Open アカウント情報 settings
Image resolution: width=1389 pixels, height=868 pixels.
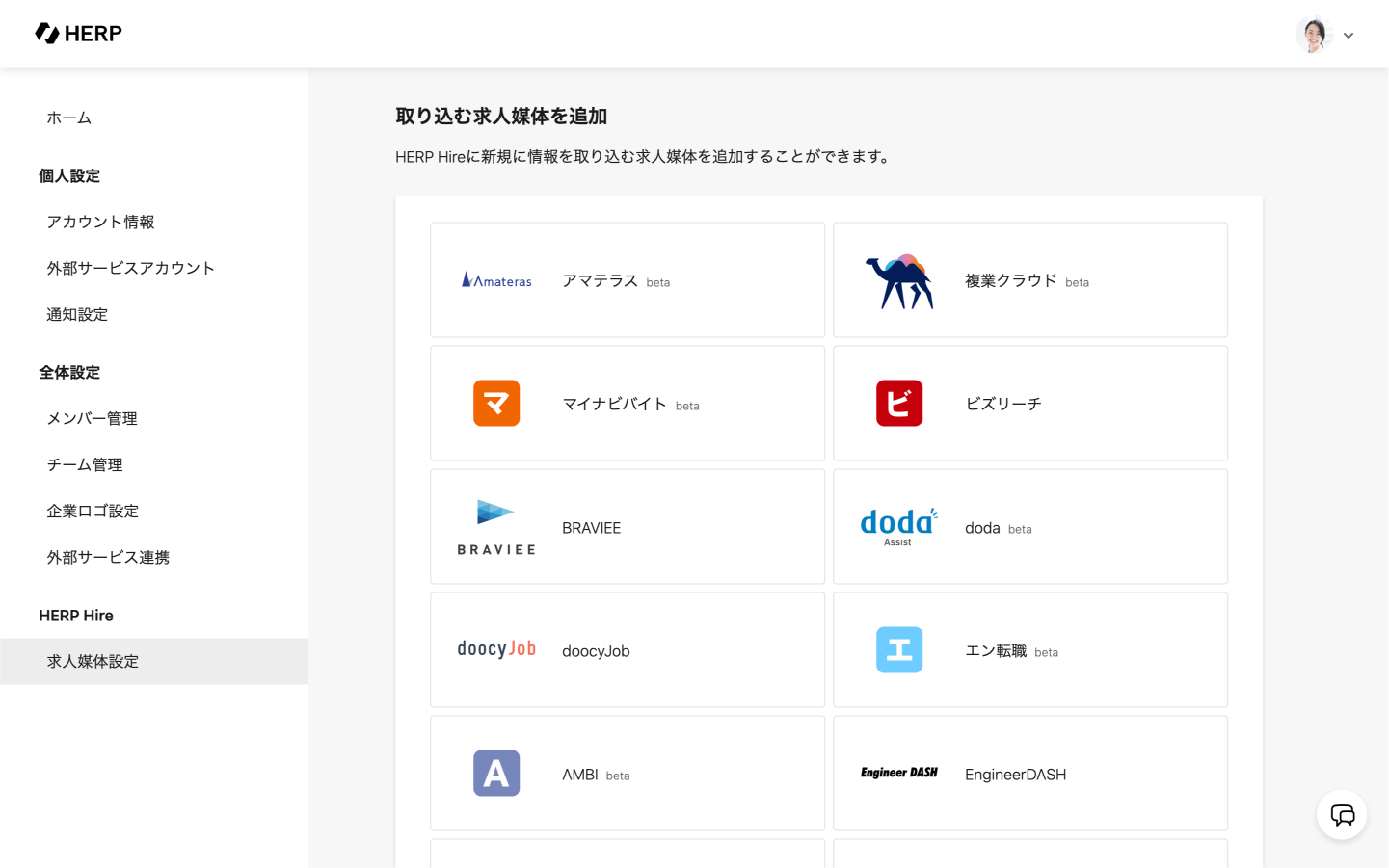(x=154, y=223)
